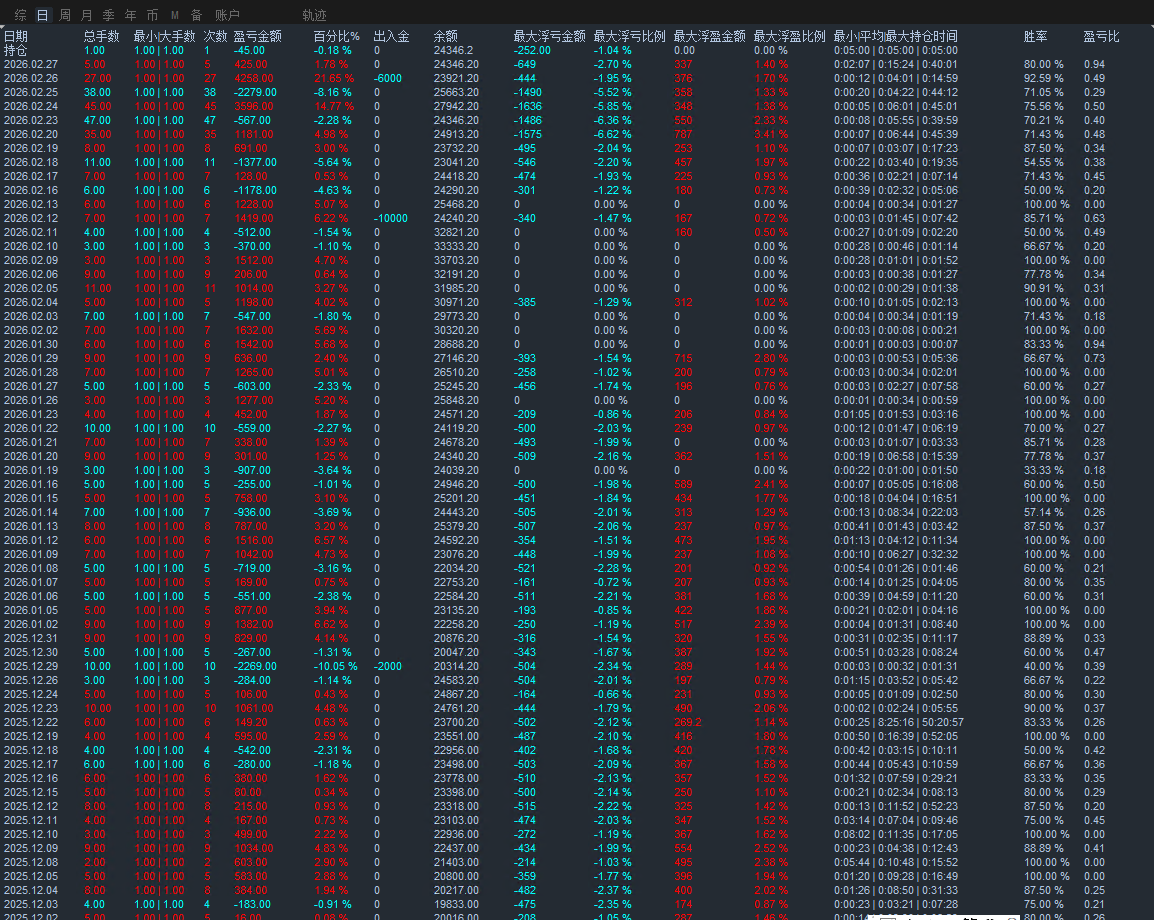The width and height of the screenshot is (1154, 920).
Task: Select the 2025.12.29 row date
Action: 31,666
